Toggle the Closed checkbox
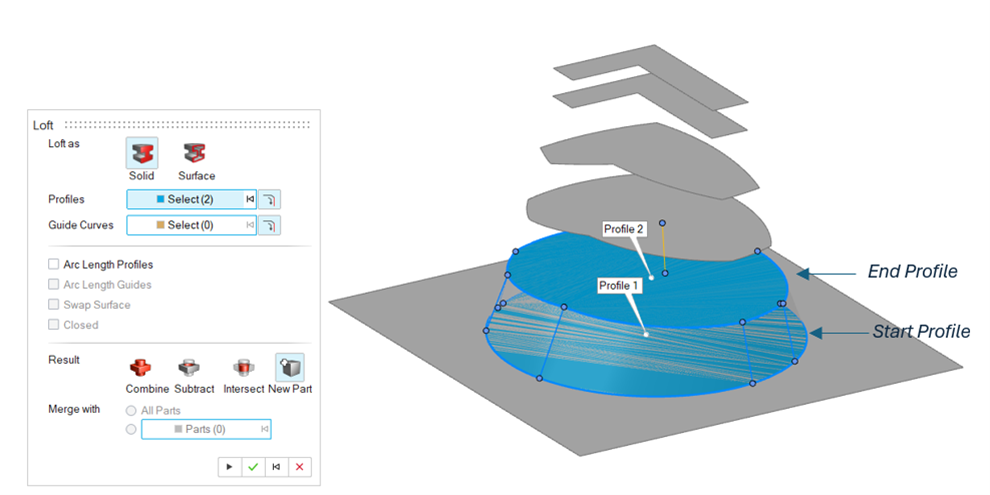990x495 pixels. pos(54,325)
